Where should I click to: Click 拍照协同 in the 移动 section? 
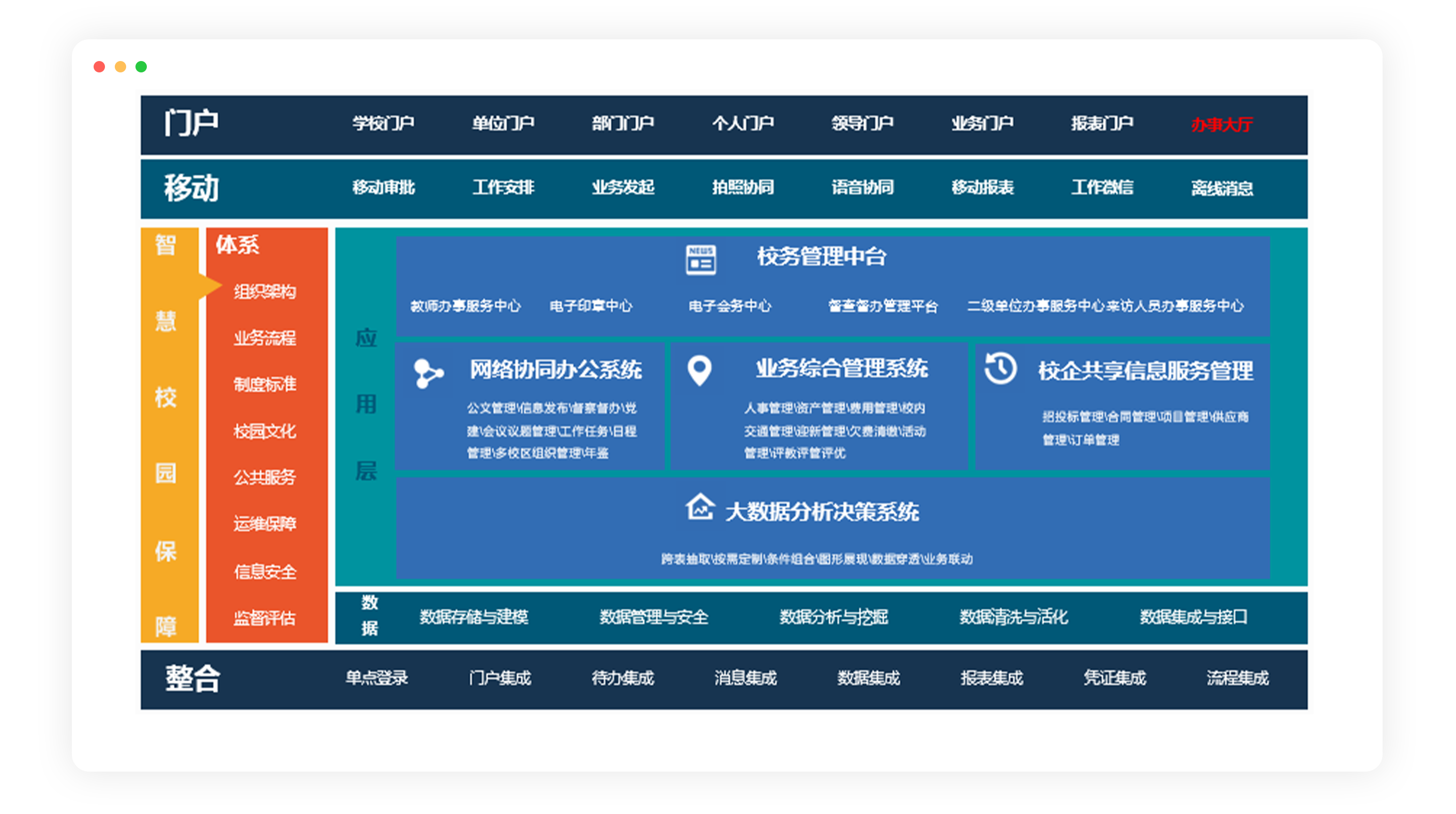tap(744, 189)
